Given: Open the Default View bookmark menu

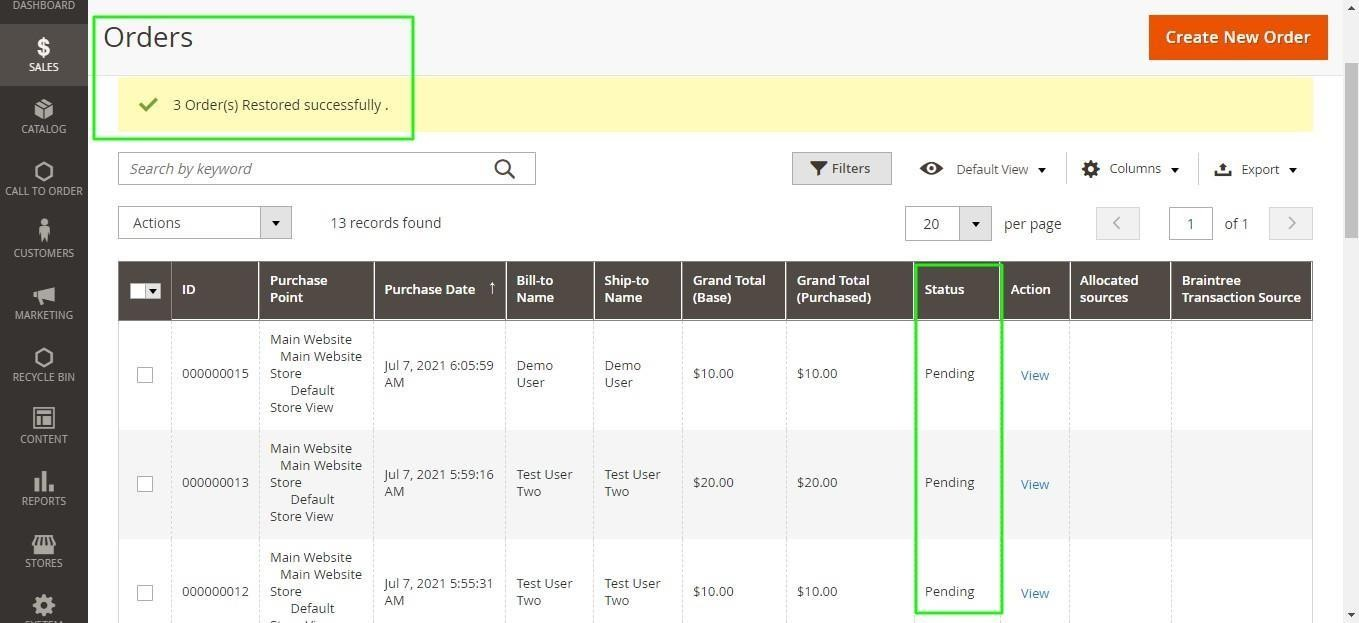Looking at the screenshot, I should pos(983,169).
